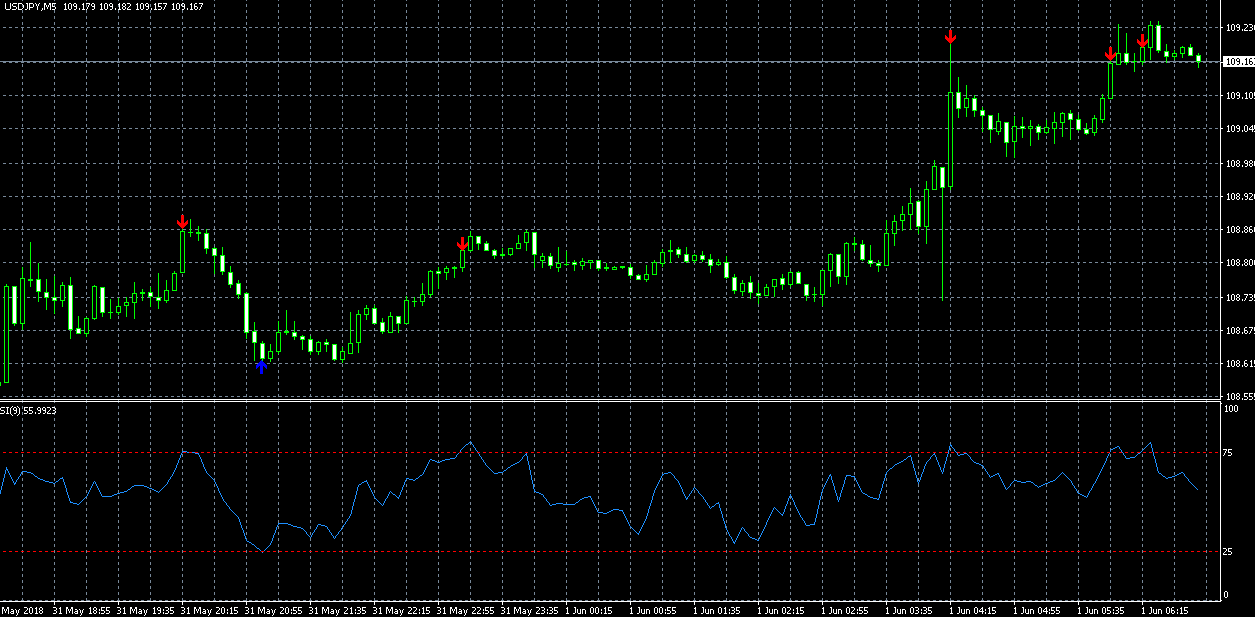Click the 31 May 23:35 time label
Image resolution: width=1255 pixels, height=617 pixels.
click(x=529, y=609)
